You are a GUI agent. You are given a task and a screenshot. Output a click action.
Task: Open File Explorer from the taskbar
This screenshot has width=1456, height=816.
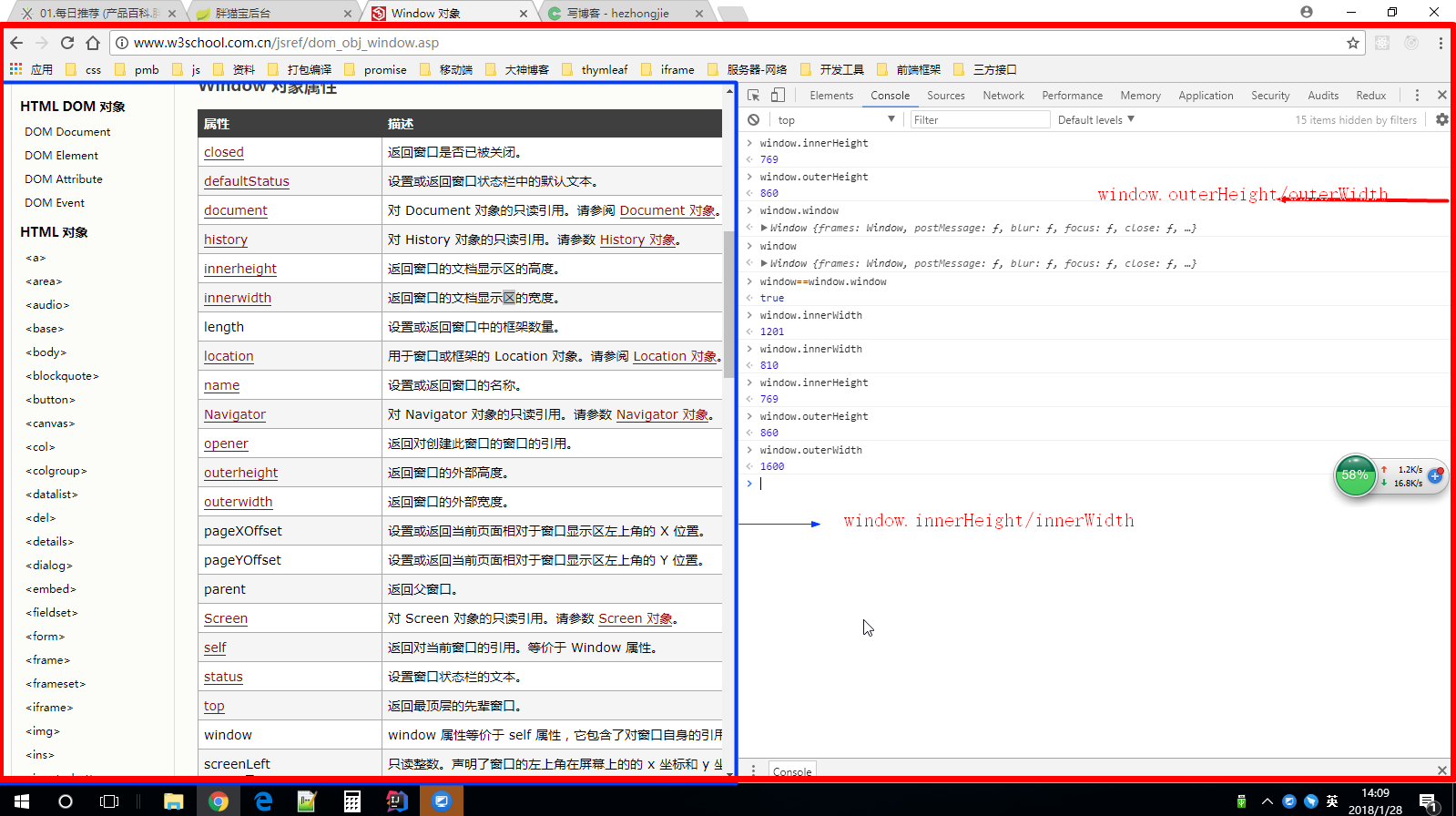click(173, 801)
